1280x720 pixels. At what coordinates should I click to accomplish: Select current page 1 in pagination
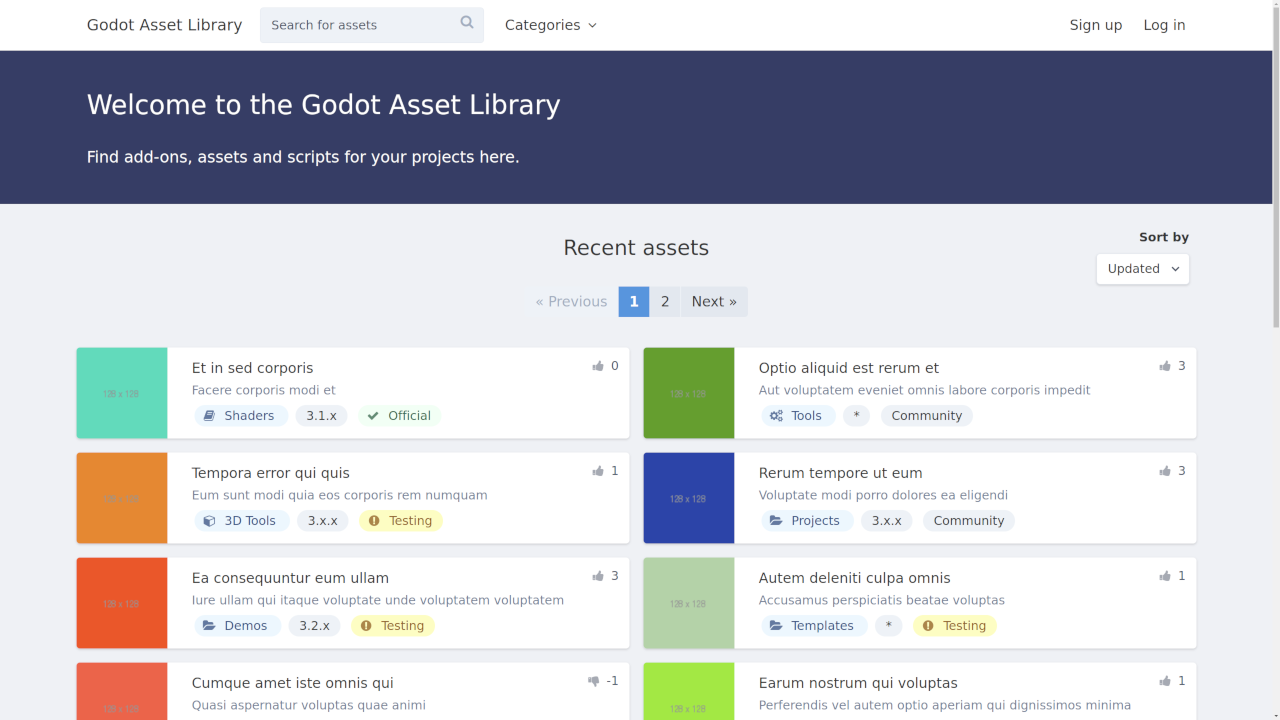coord(634,302)
